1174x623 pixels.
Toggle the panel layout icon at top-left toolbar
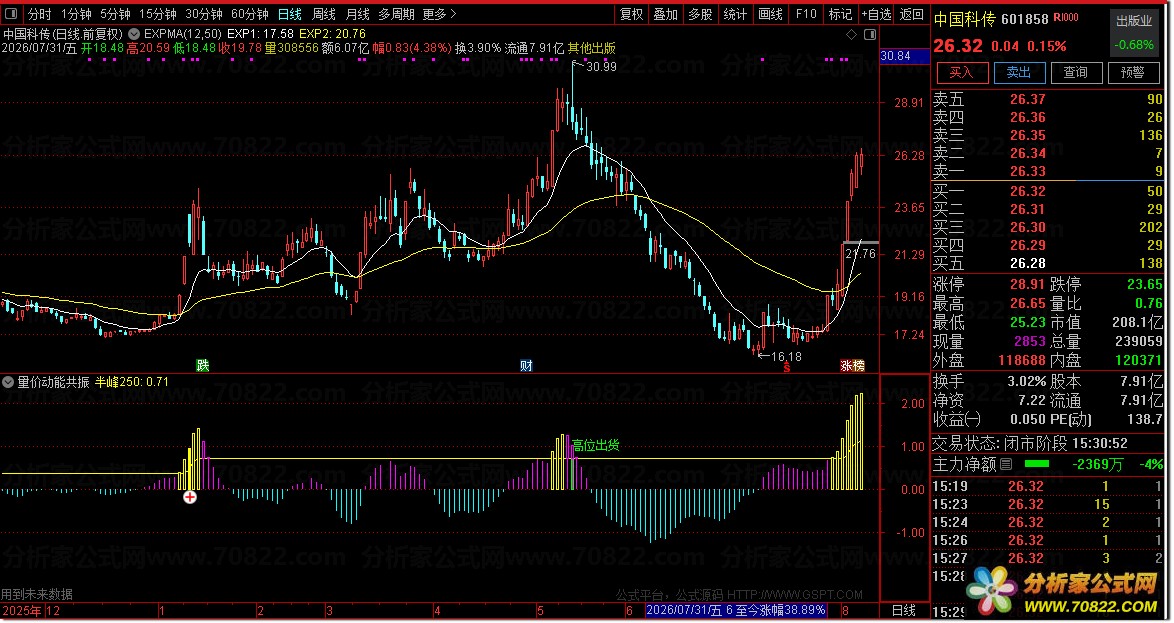pyautogui.click(x=10, y=13)
